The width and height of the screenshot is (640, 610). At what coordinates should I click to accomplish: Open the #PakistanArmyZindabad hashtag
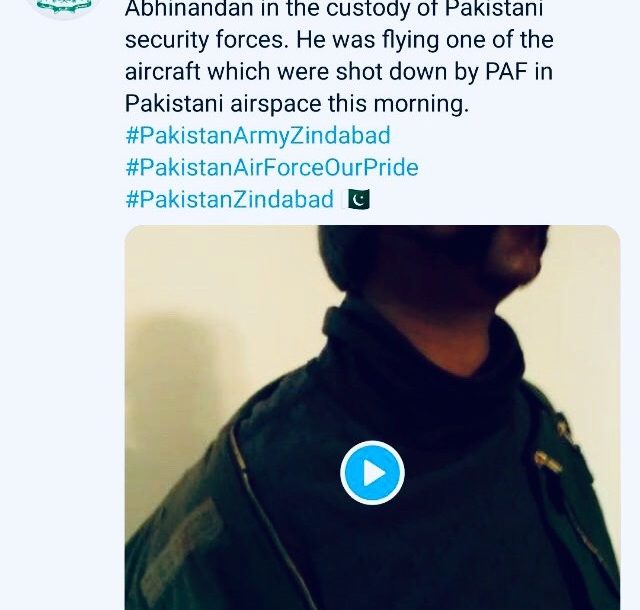click(258, 135)
